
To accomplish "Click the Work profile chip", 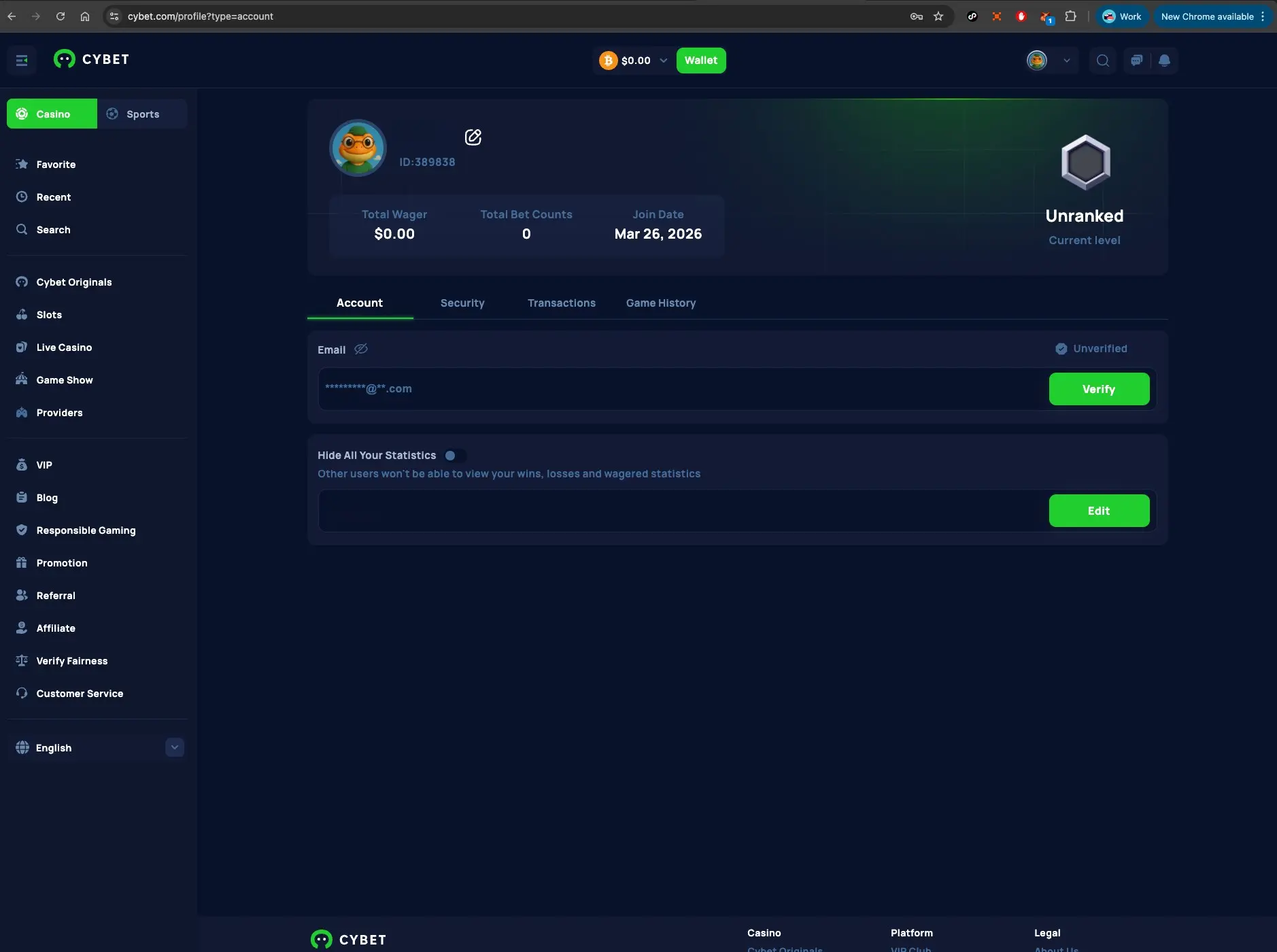I will click(x=1122, y=16).
